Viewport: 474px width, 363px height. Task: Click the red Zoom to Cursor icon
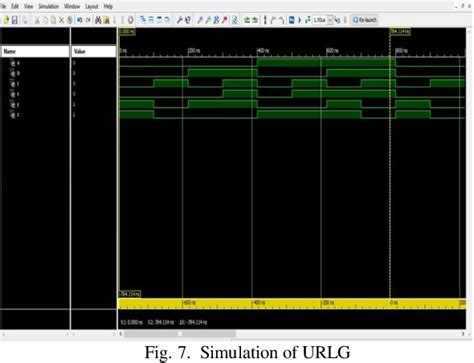pyautogui.click(x=225, y=20)
